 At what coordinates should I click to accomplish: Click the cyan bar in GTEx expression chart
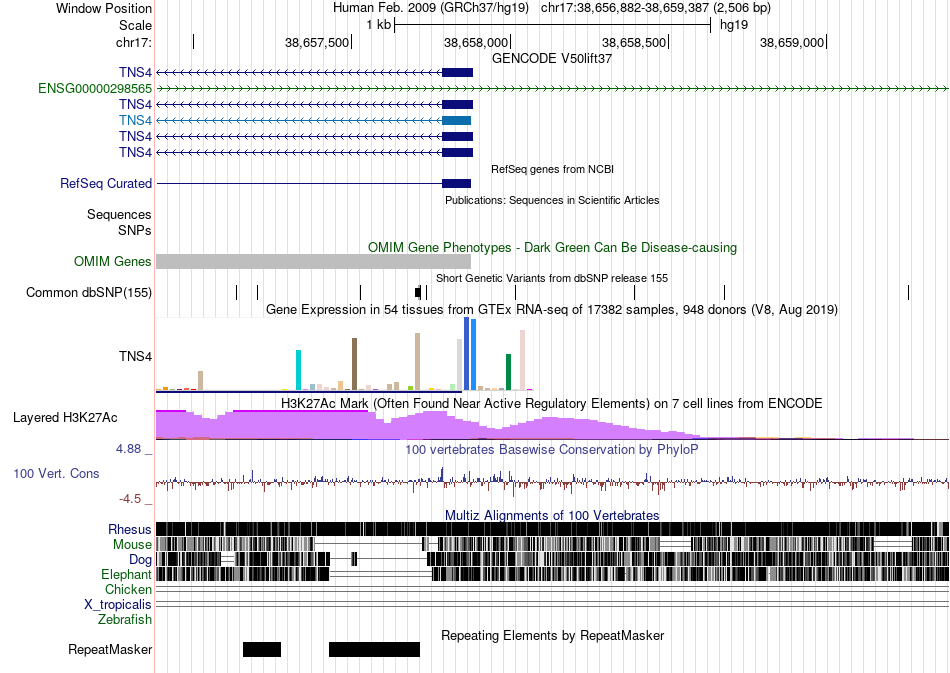coord(298,370)
